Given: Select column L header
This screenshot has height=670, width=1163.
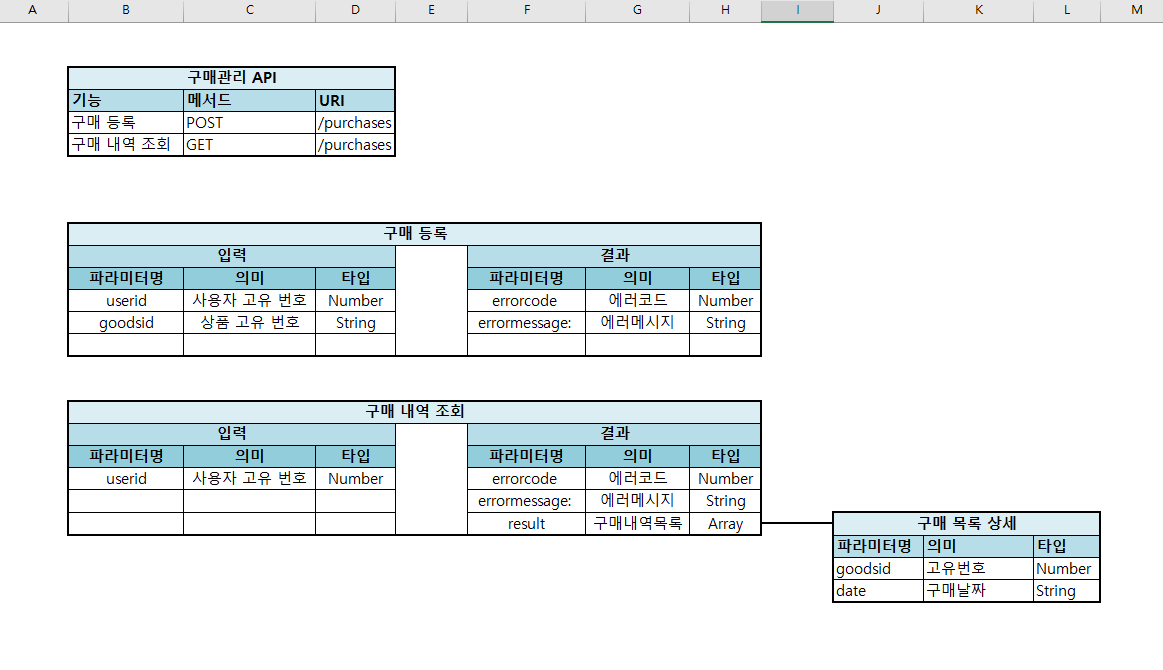Looking at the screenshot, I should 1067,10.
